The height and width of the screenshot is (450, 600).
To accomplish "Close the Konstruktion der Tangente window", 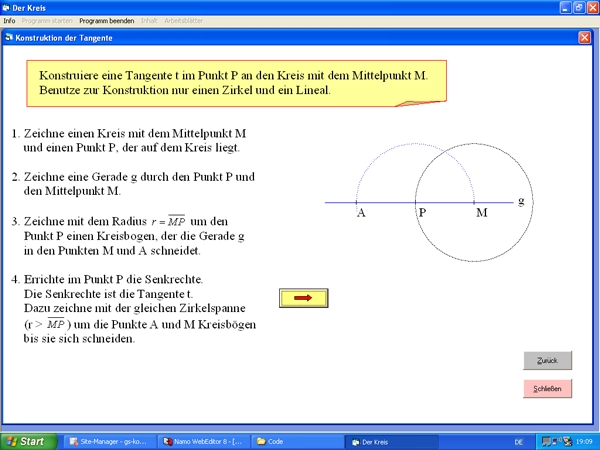I will 584,37.
